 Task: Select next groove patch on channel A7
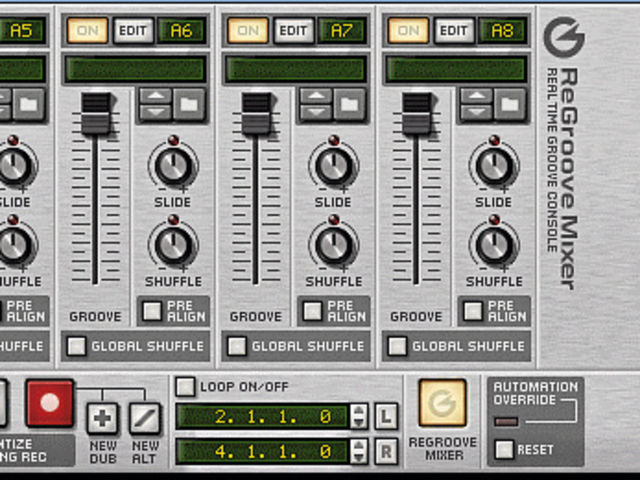[316, 112]
